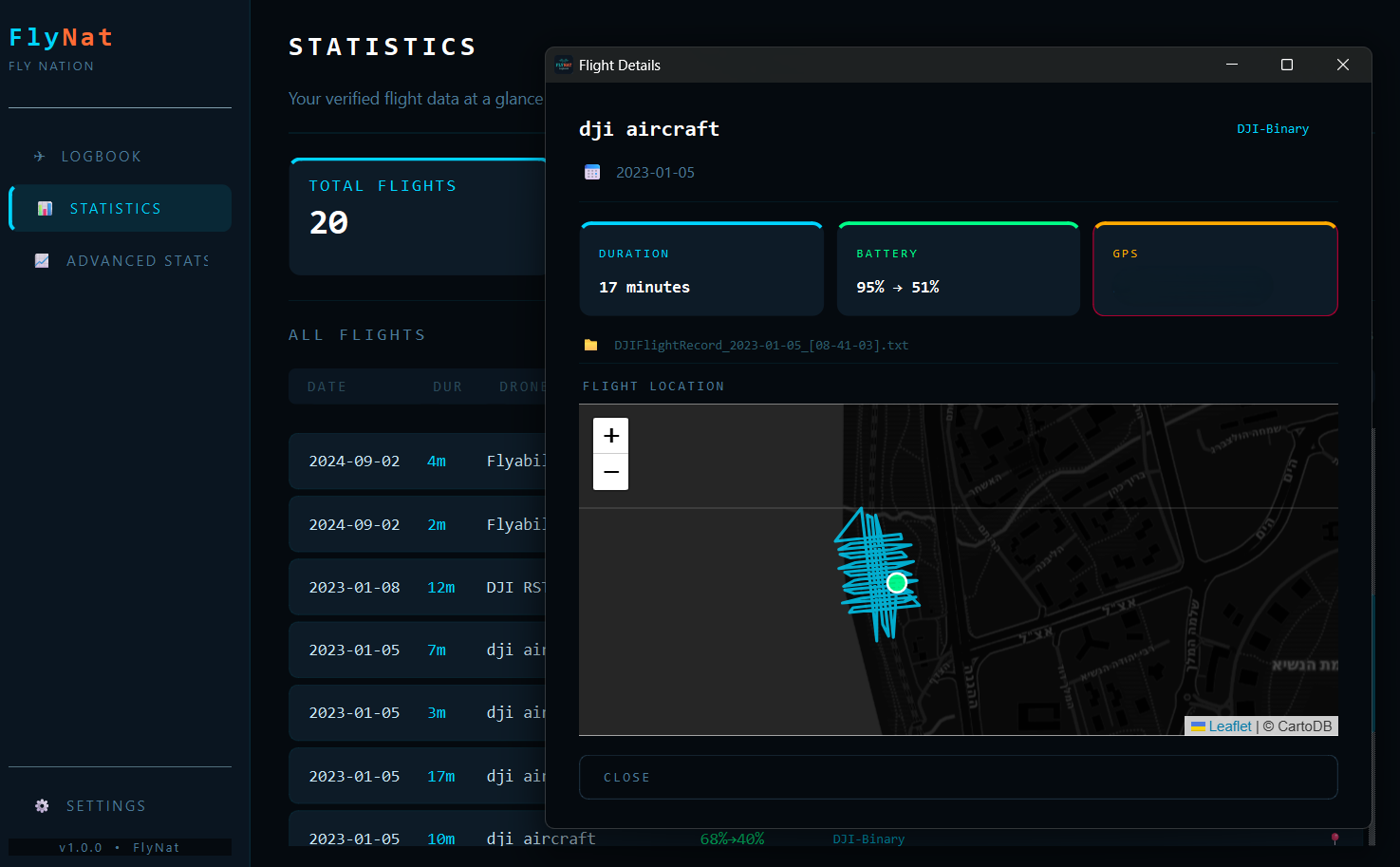The width and height of the screenshot is (1400, 867).
Task: Select the 2023-01-05 17m flight row
Action: click(418, 776)
